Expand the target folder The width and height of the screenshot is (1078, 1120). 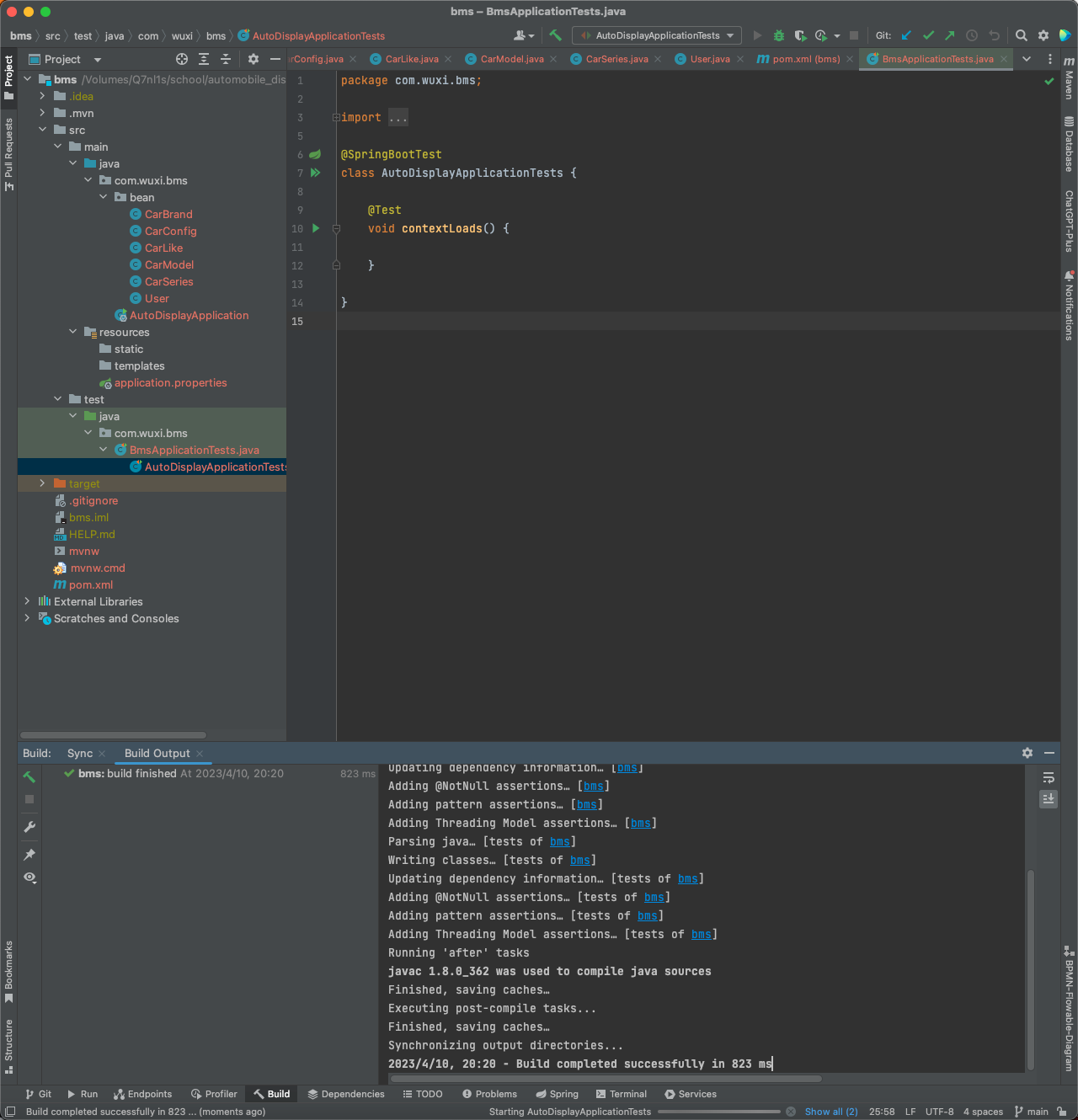pyautogui.click(x=42, y=483)
